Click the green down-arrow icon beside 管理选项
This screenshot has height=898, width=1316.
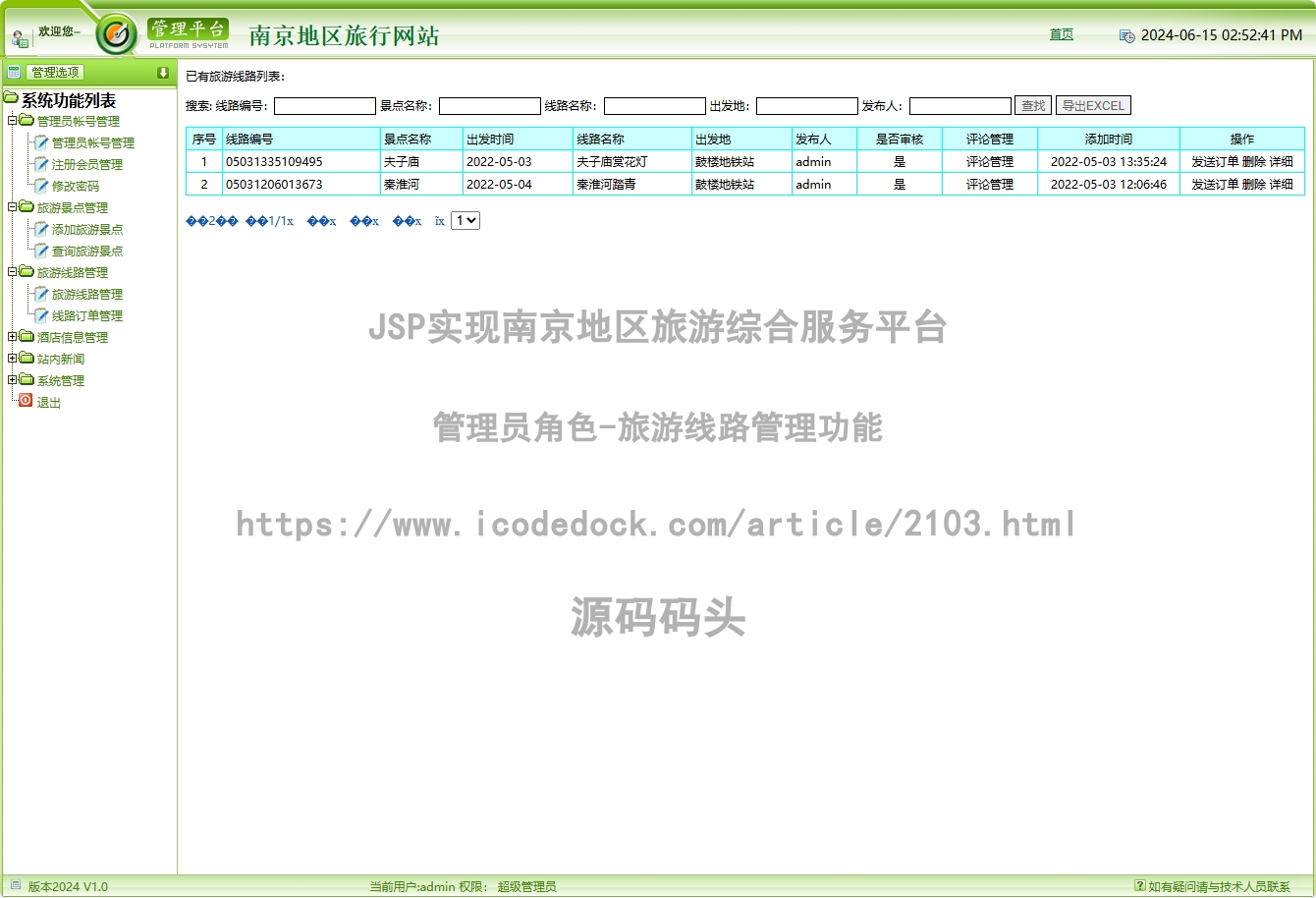163,72
